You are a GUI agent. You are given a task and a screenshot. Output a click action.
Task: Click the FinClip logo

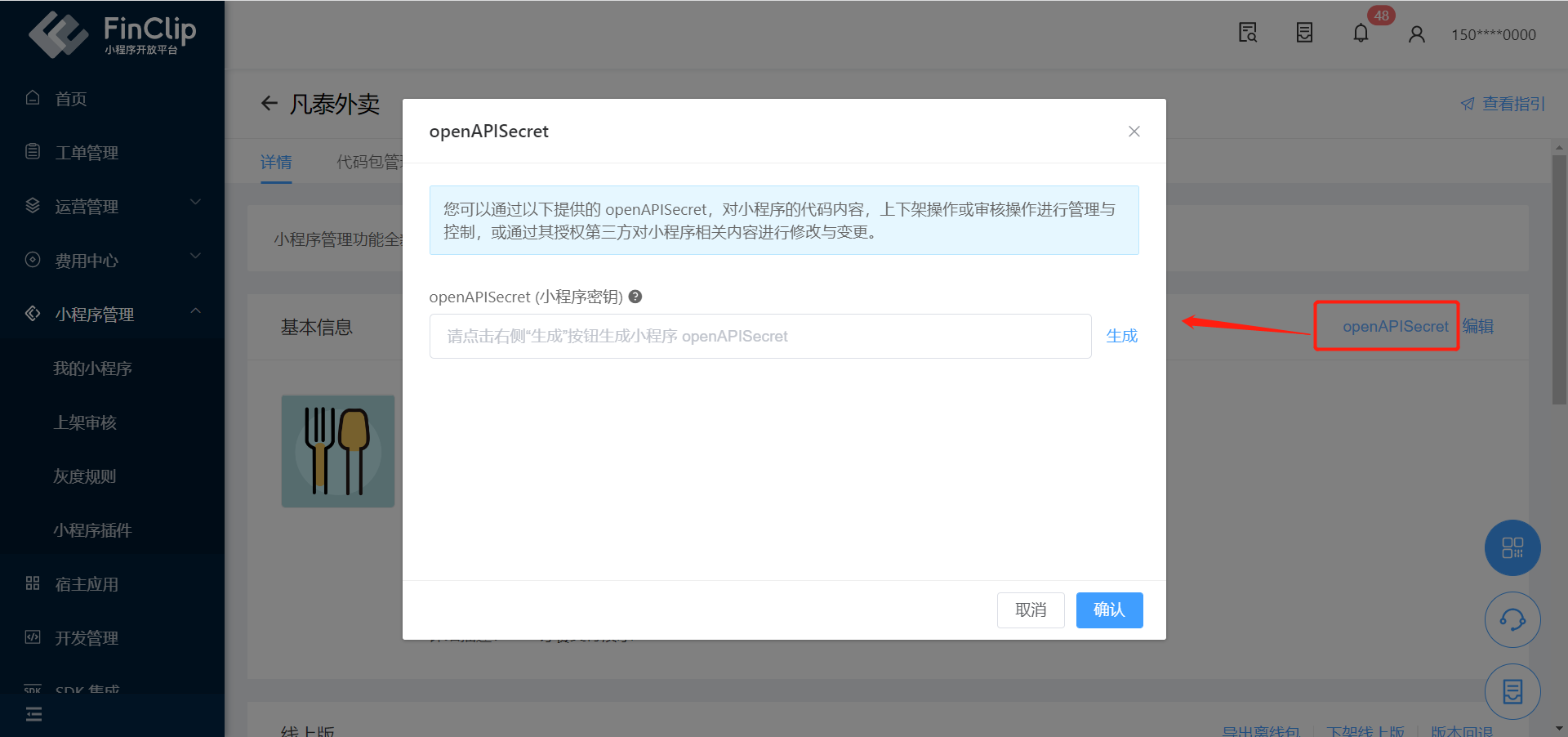(x=112, y=34)
